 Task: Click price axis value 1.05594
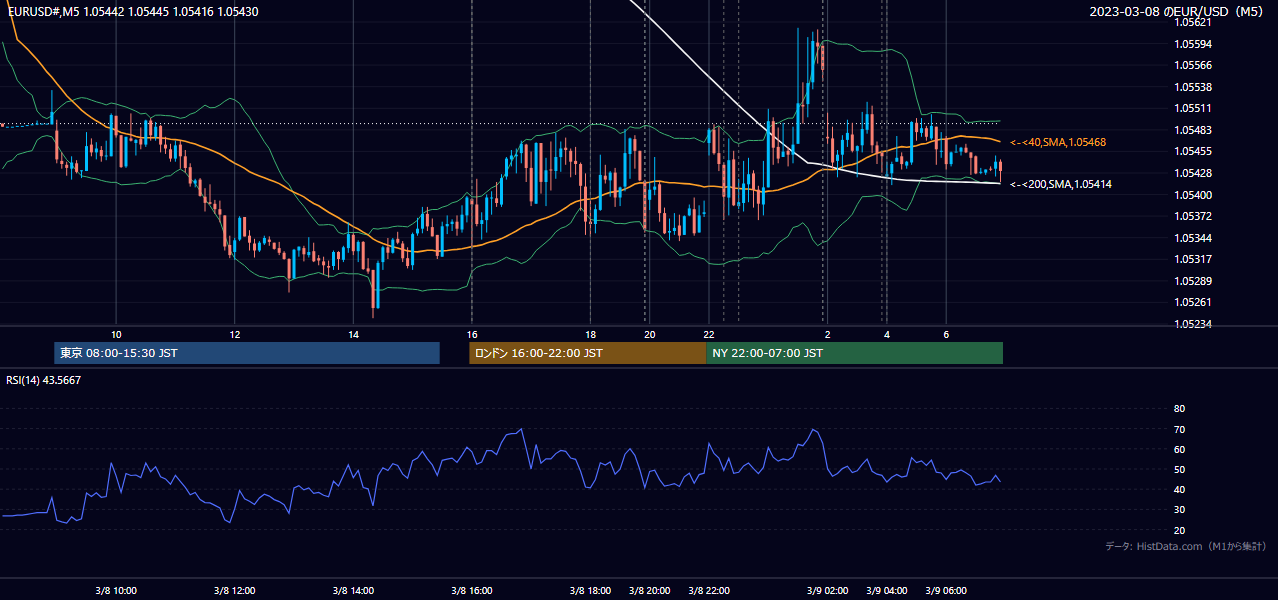click(x=1193, y=44)
